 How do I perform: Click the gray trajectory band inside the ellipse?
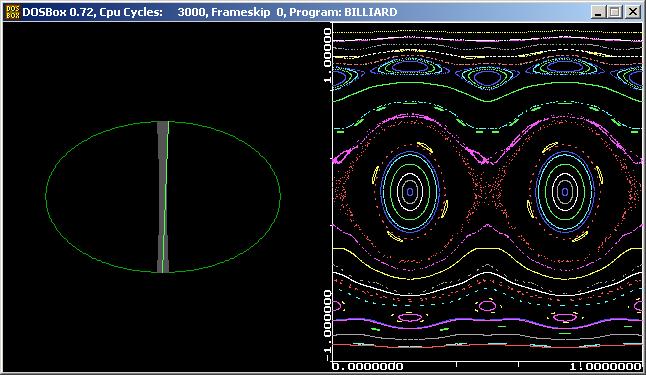coord(163,197)
